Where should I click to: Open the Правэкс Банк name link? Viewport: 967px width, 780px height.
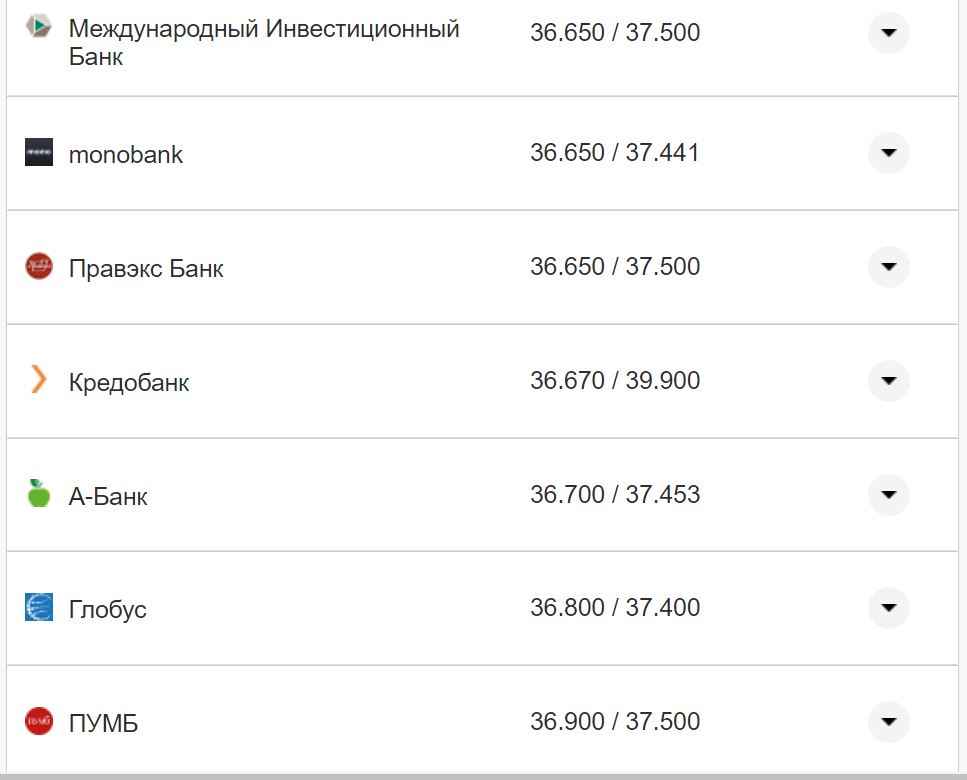(x=146, y=267)
